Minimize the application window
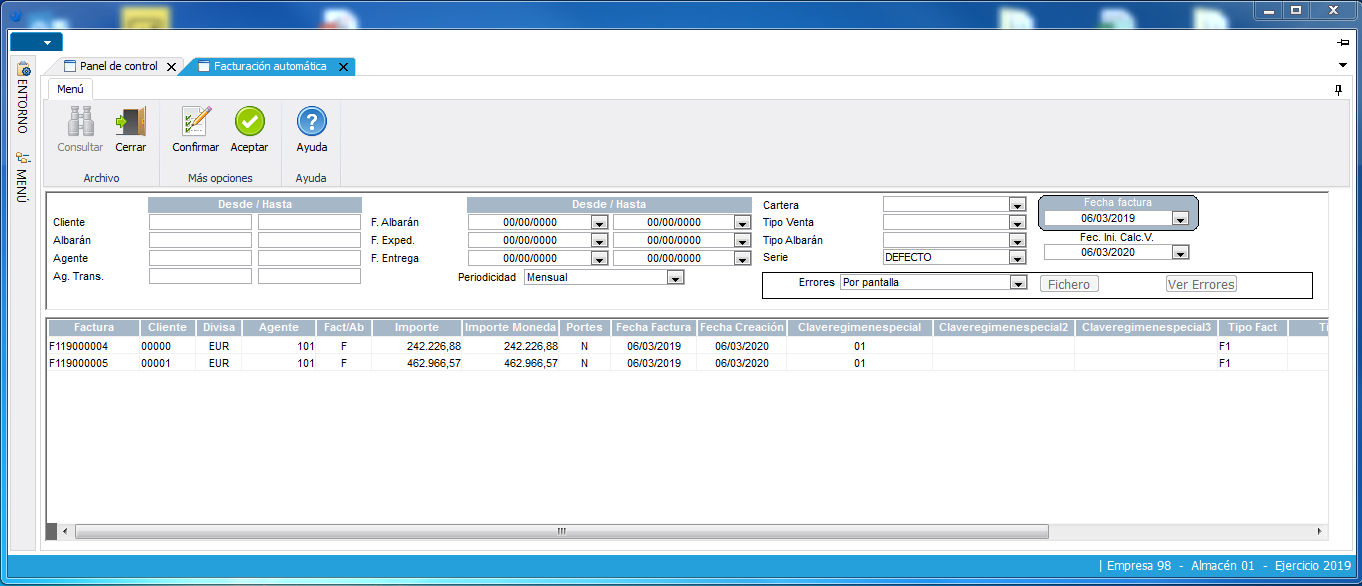Screen dimensions: 1362x586 click(1269, 10)
